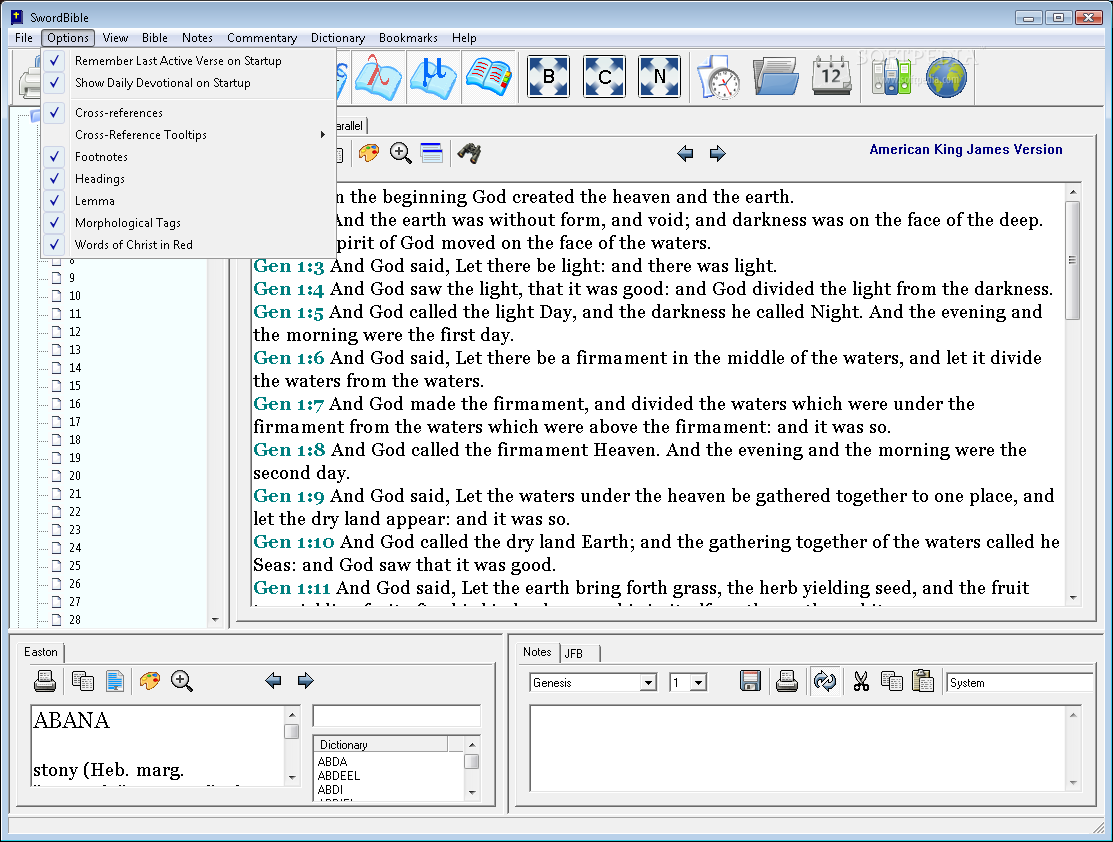Screen dimensions: 1113x842
Task: Open the Commentary menu
Action: tap(262, 38)
